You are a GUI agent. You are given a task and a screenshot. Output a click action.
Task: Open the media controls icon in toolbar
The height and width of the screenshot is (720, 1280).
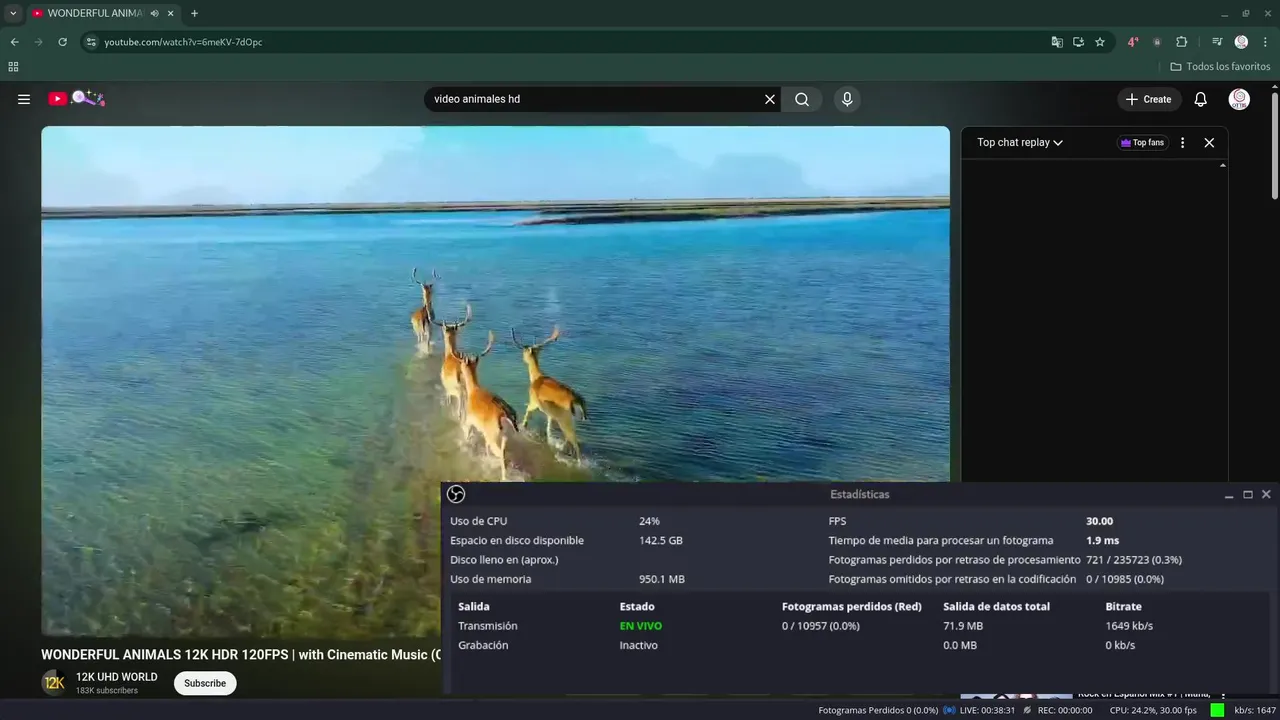(x=1217, y=42)
